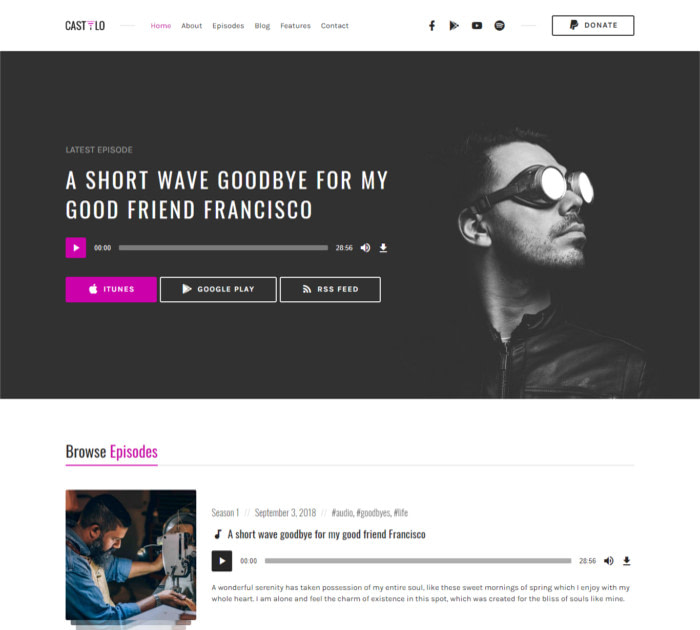Subscribe via the RSS Feed button

pos(330,289)
